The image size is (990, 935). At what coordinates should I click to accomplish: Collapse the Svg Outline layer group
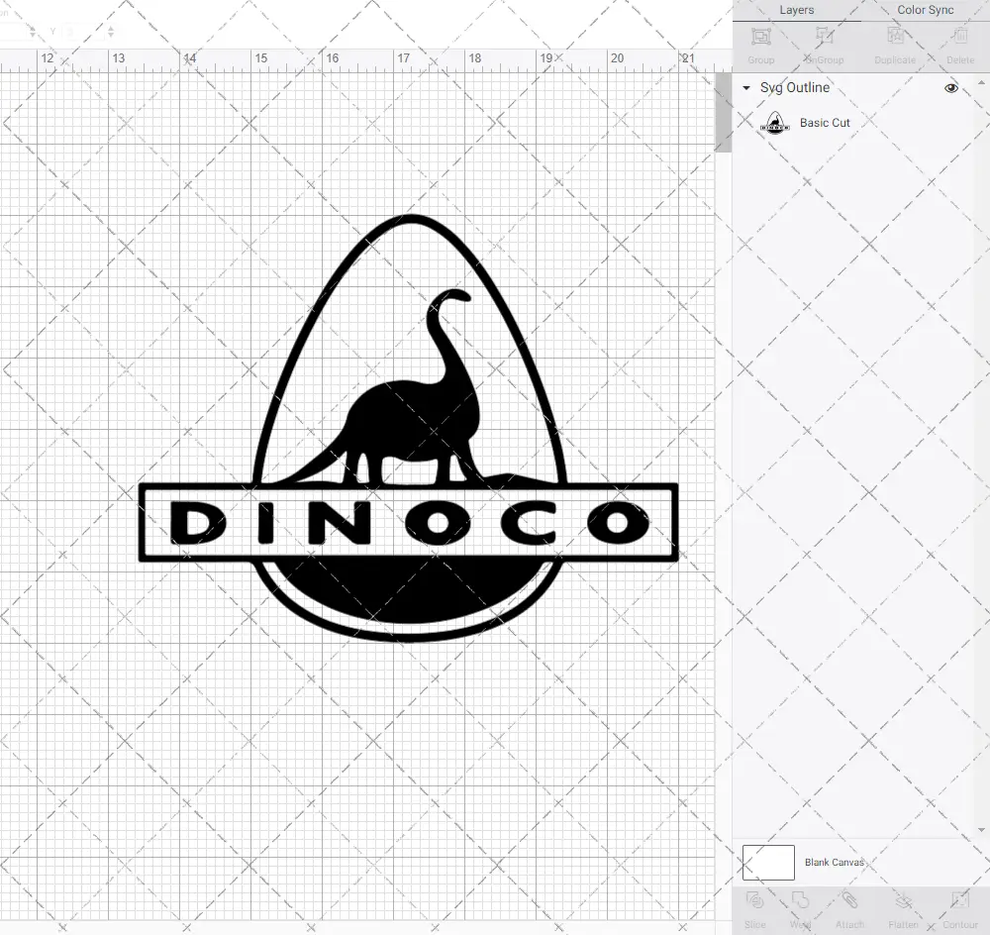point(745,87)
